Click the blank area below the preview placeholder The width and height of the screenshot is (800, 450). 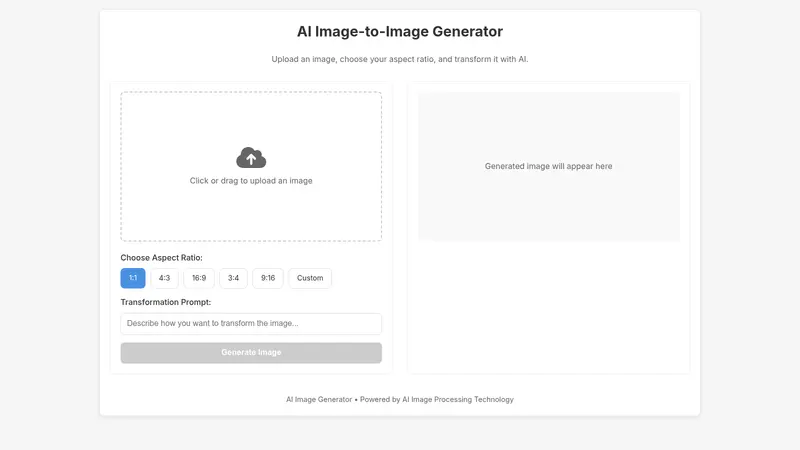tap(548, 310)
